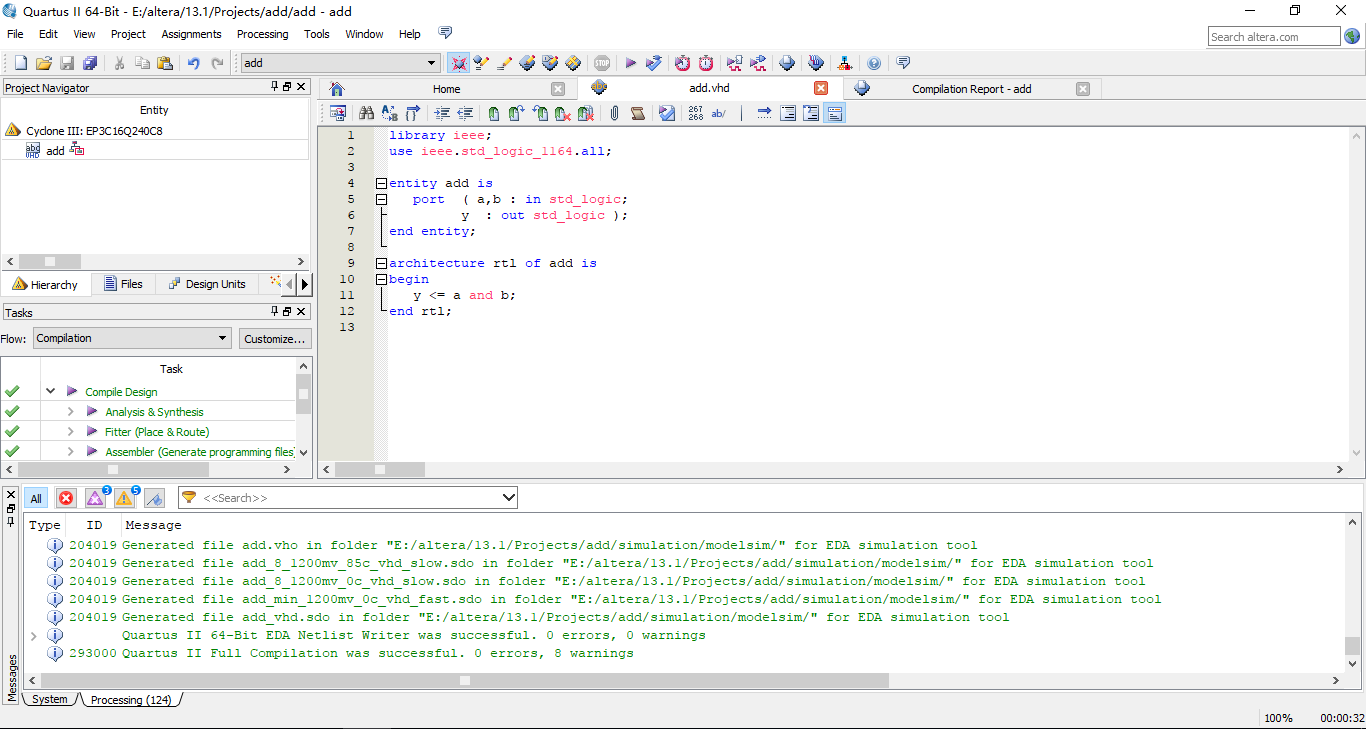The width and height of the screenshot is (1366, 729).
Task: Collapse the Compile Design task
Action: [50, 392]
